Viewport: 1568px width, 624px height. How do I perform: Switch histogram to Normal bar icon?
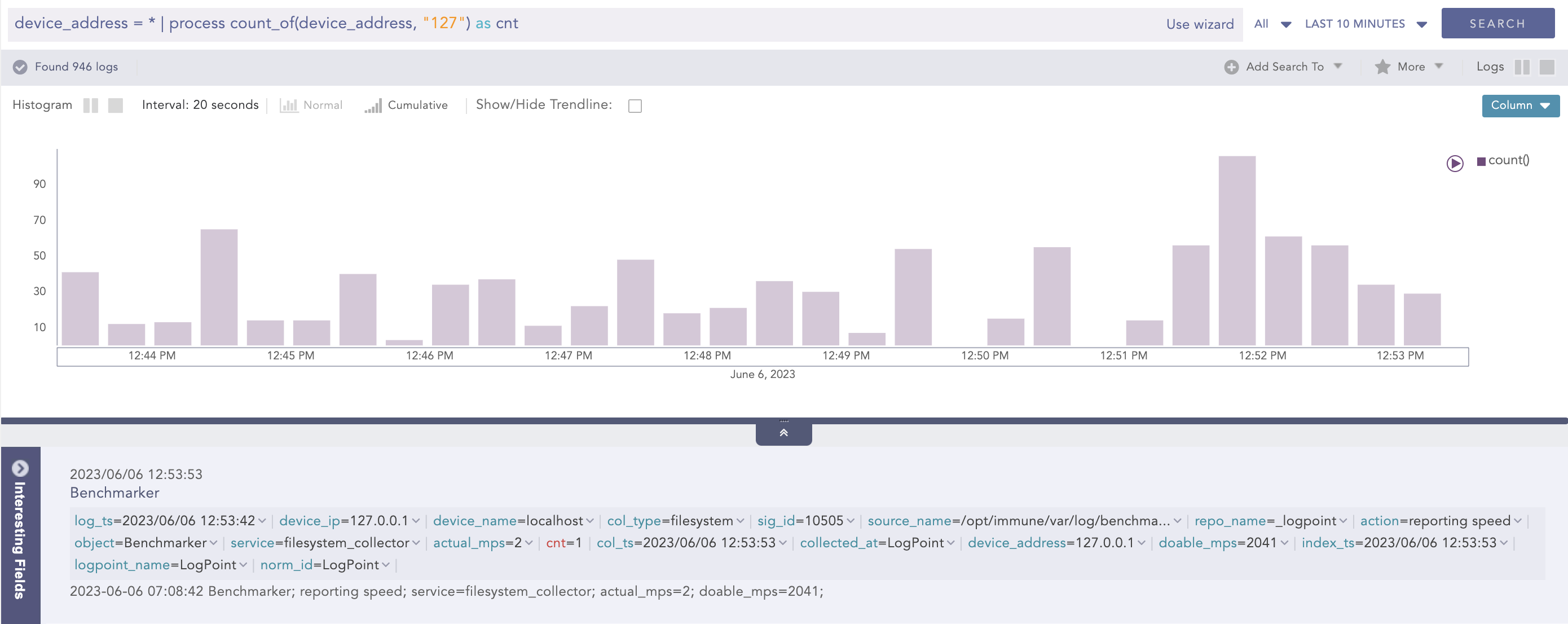[x=289, y=106]
